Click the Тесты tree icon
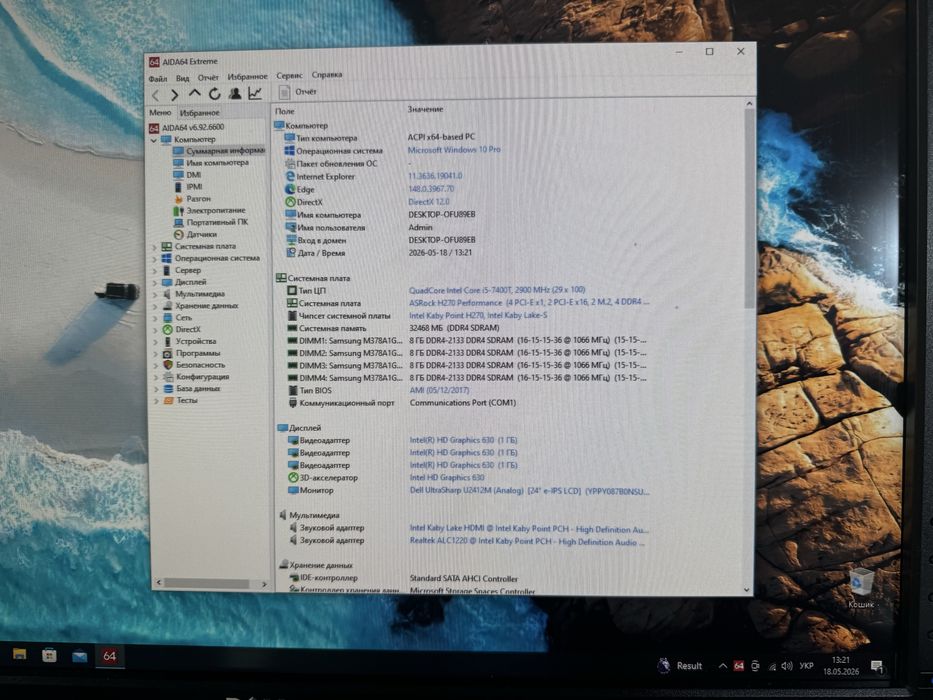The image size is (933, 700). tap(168, 401)
